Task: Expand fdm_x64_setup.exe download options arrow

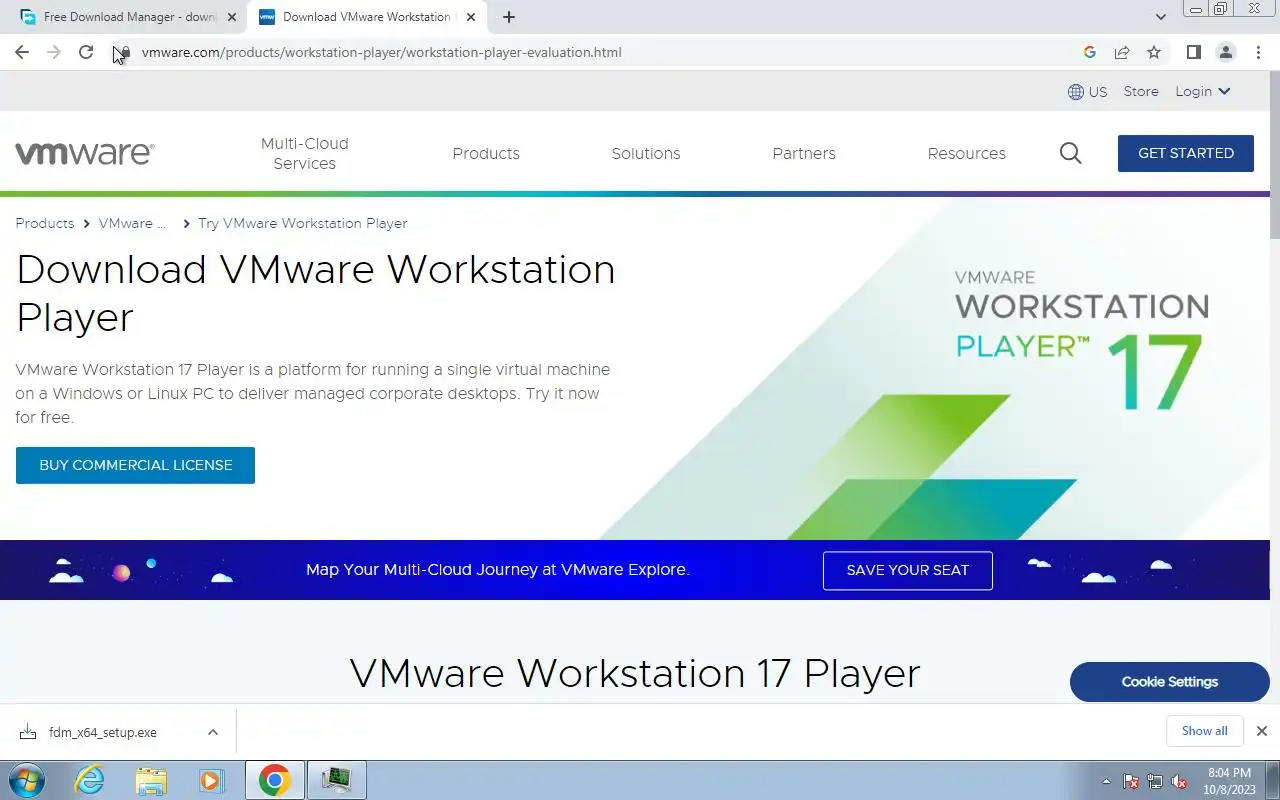Action: 213,732
